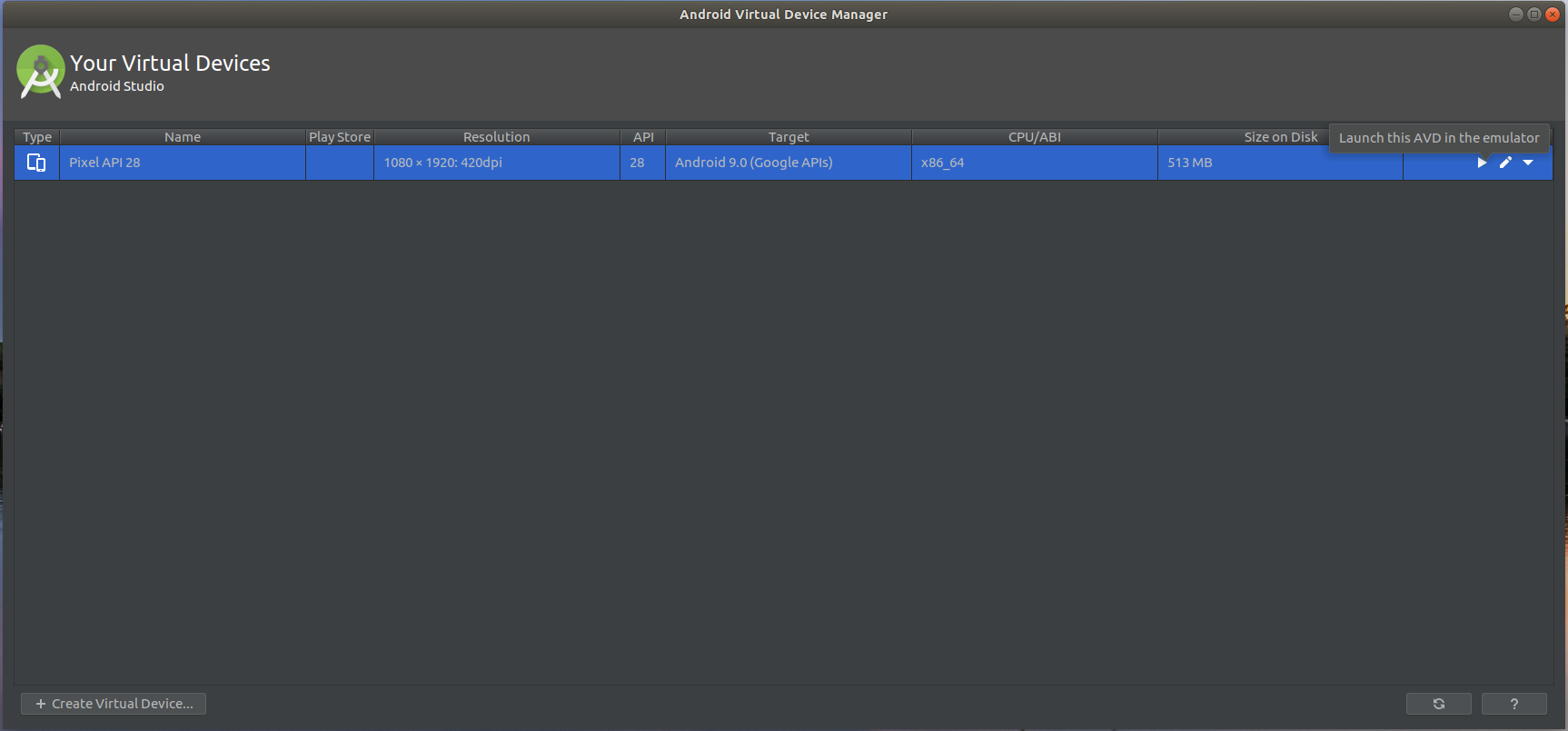Sort by the Resolution column header

point(496,137)
